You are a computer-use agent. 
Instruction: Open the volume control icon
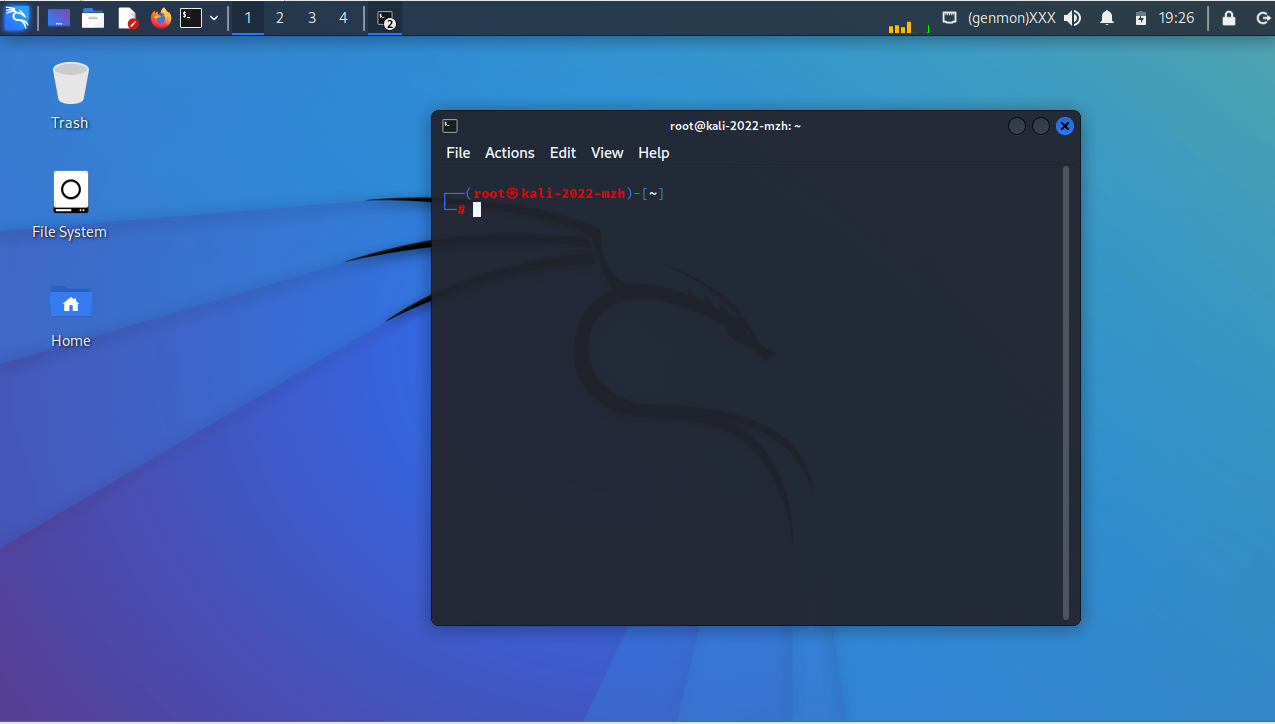(x=1073, y=18)
